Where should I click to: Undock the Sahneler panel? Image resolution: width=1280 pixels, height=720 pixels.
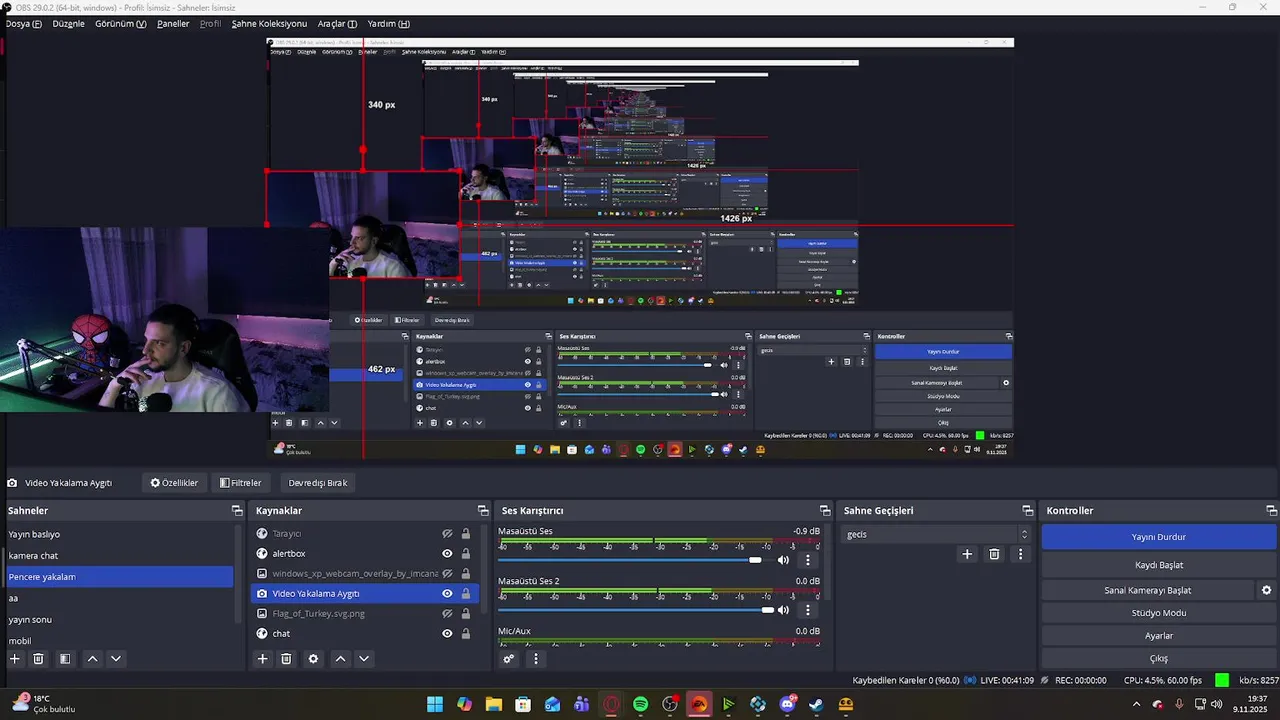coord(237,511)
